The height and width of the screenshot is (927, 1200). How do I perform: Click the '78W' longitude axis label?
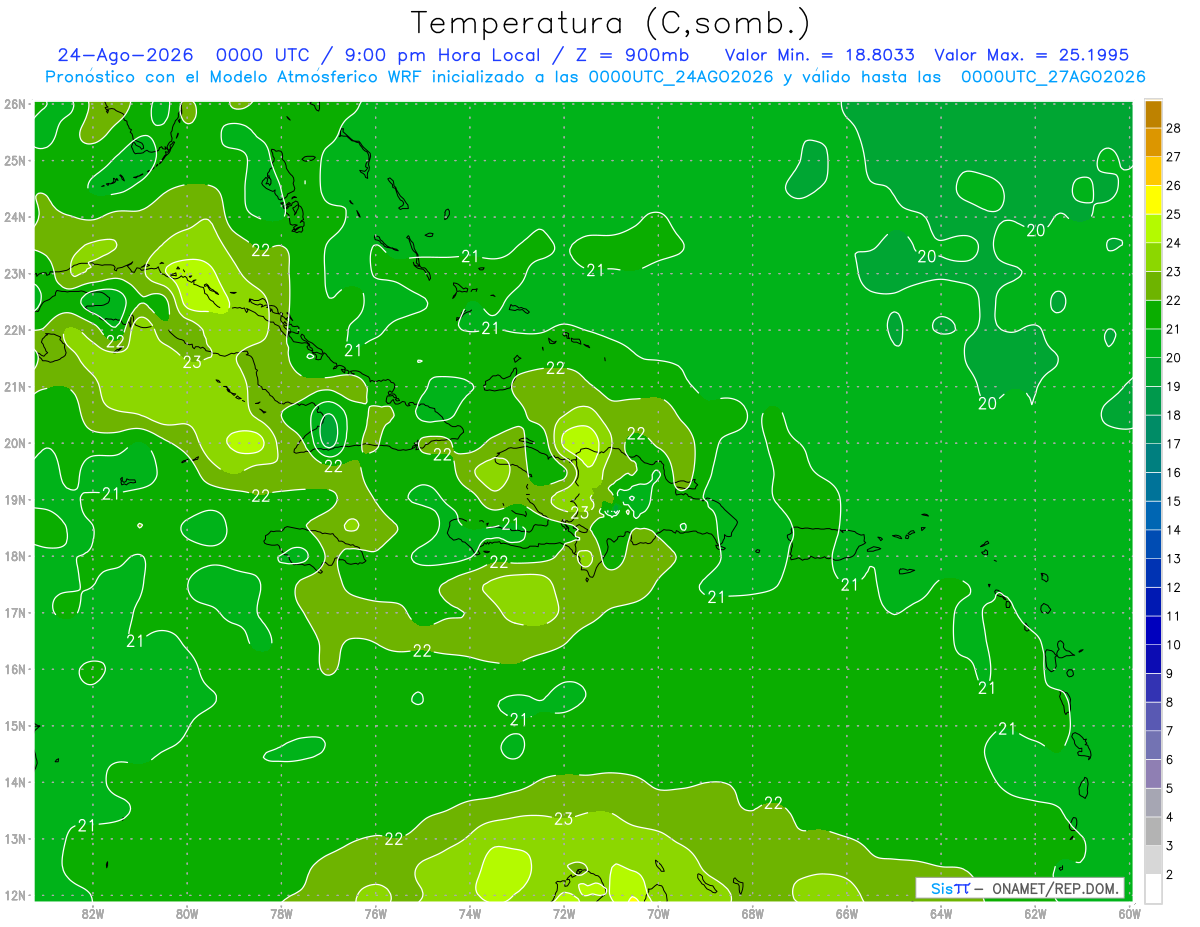point(281,912)
